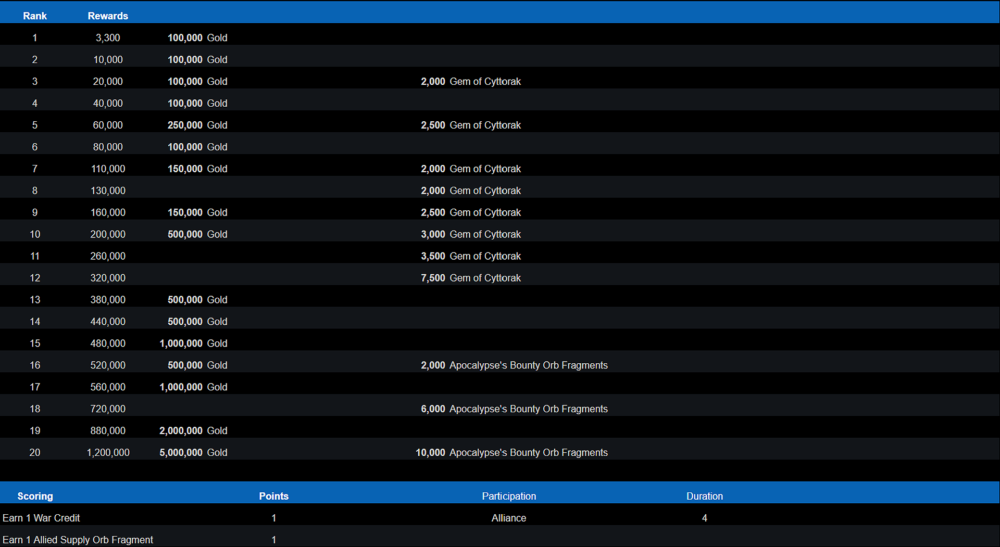
Task: Click the Earn 1 War Credit scoring row
Action: click(x=41, y=518)
